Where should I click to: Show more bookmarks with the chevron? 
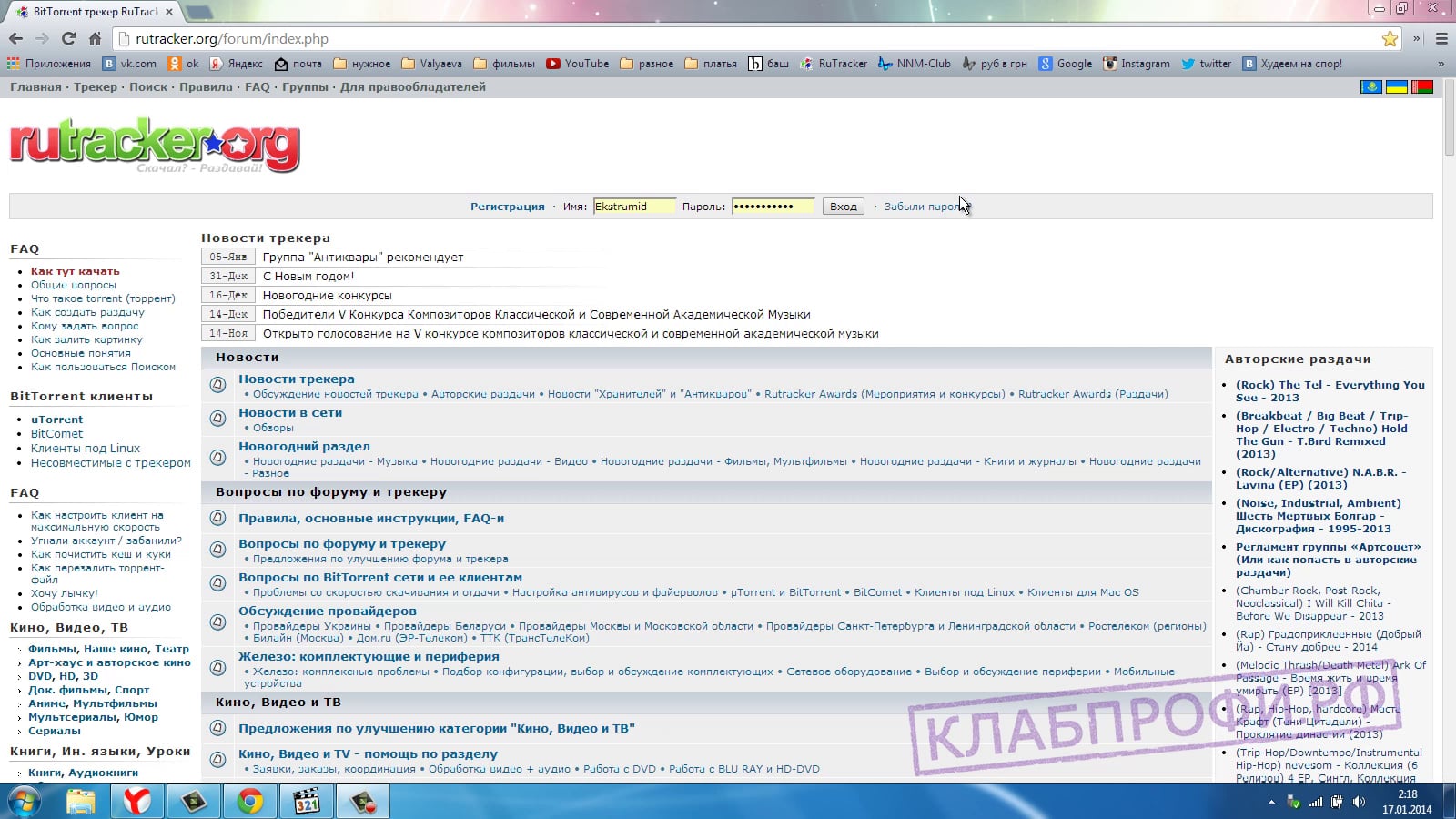(x=1441, y=64)
